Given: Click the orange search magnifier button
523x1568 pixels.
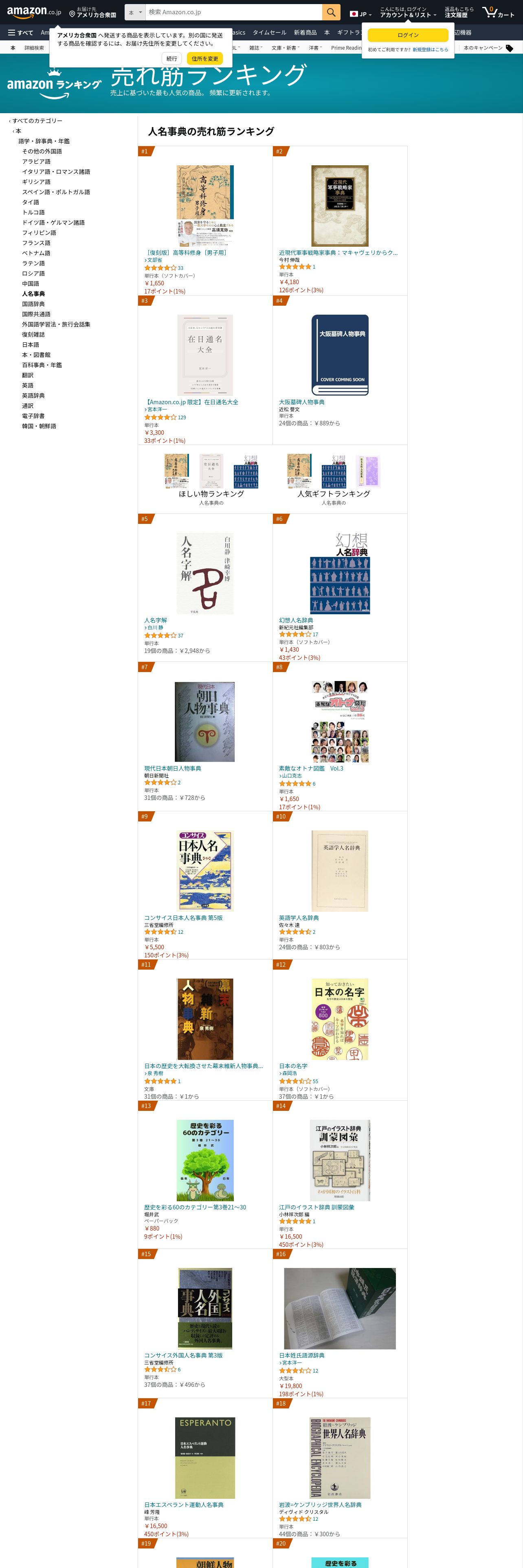Looking at the screenshot, I should click(x=331, y=12).
